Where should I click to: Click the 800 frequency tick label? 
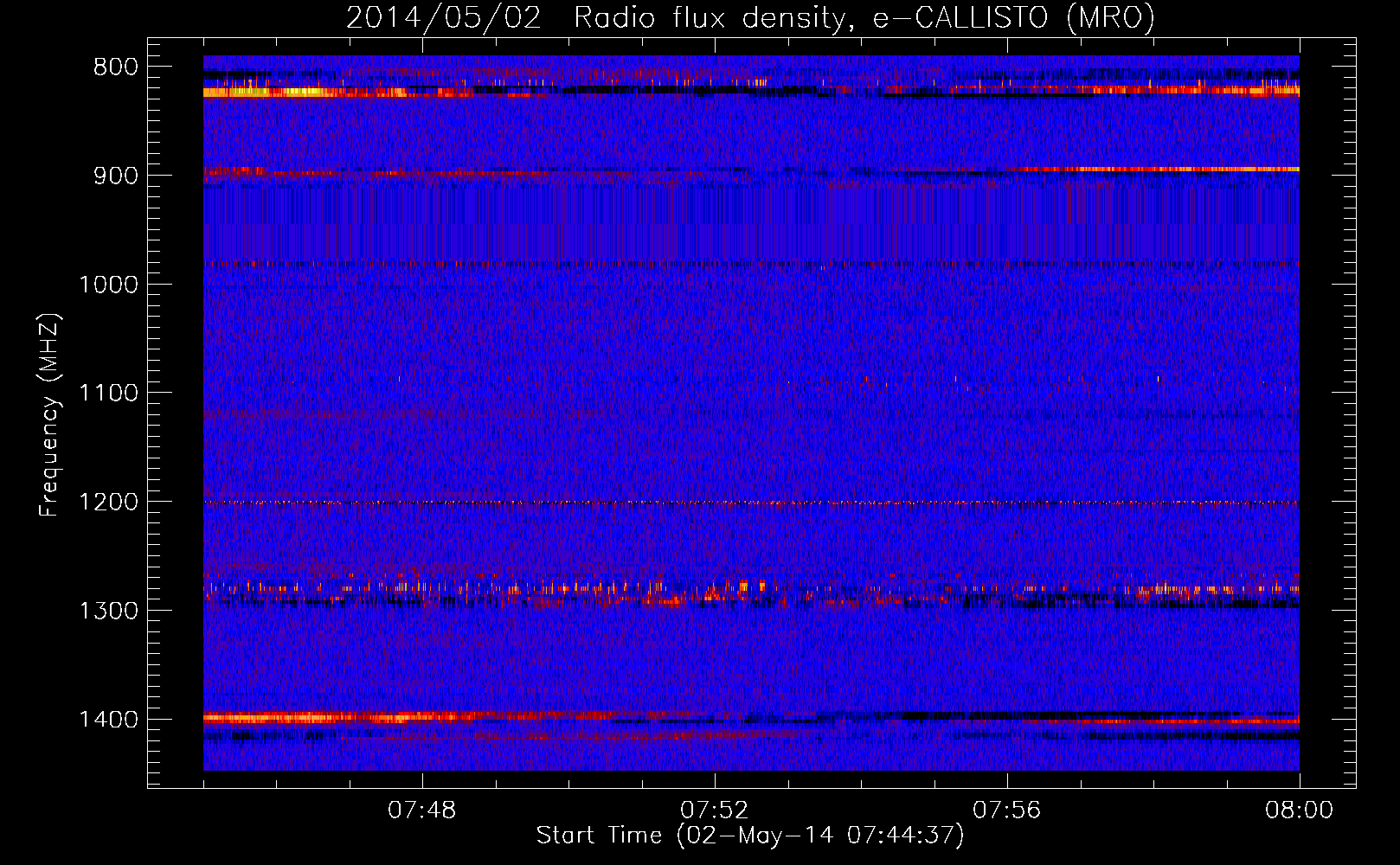(114, 67)
